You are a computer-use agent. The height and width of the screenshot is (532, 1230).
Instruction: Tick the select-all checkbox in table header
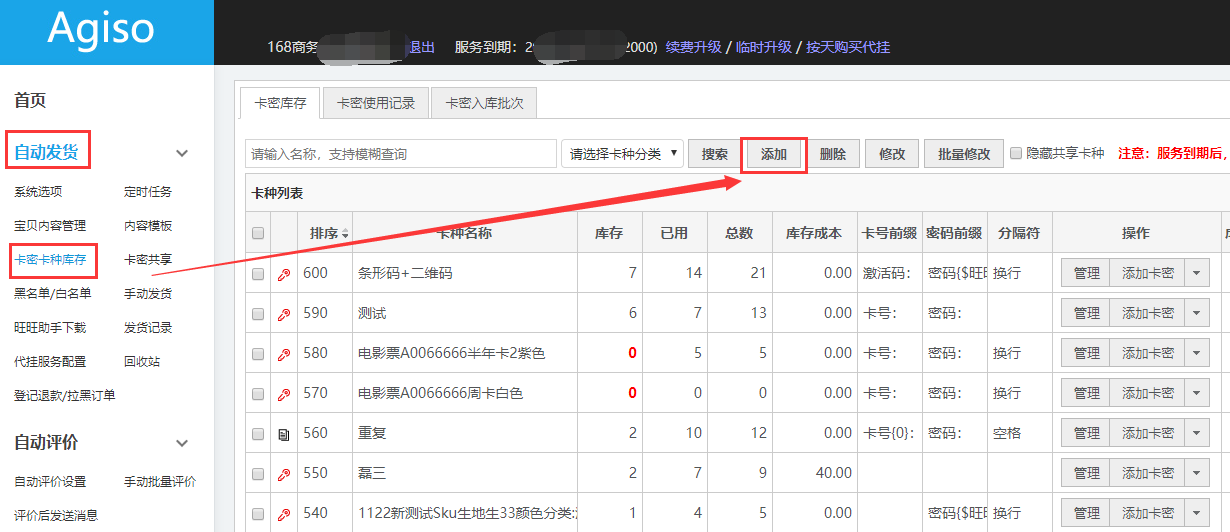[258, 233]
